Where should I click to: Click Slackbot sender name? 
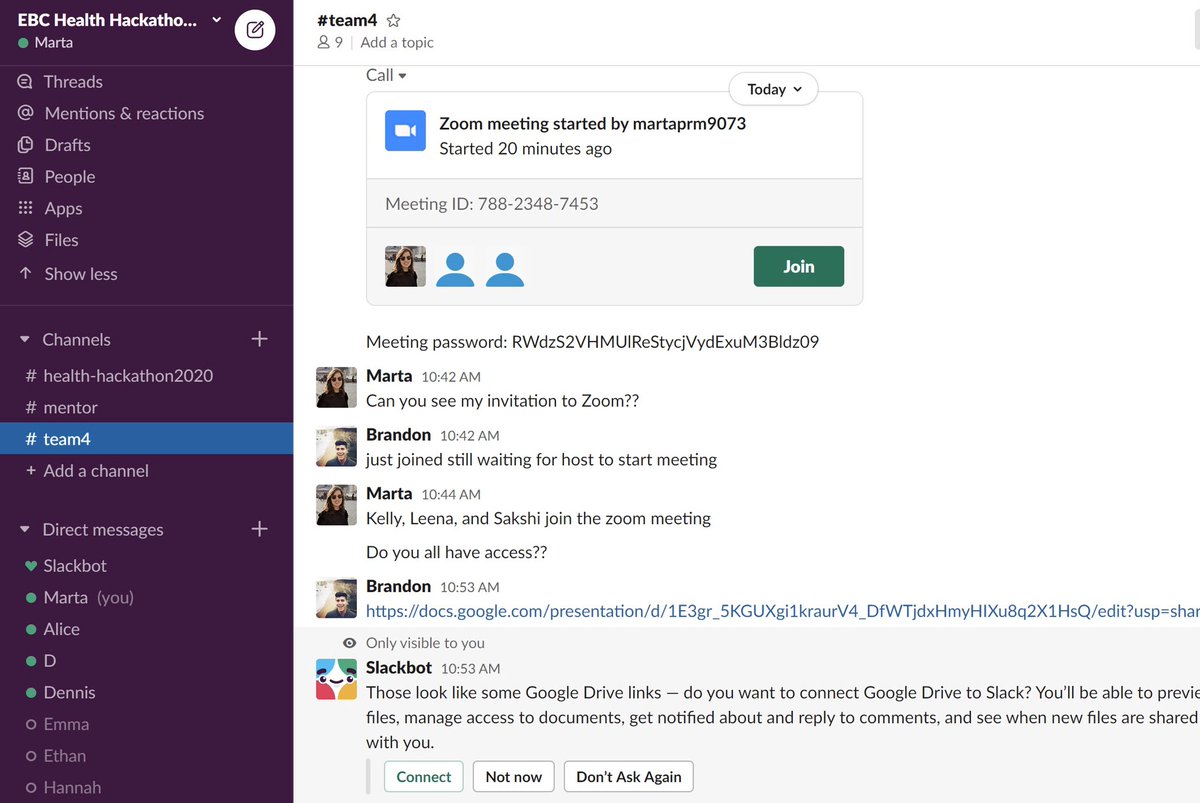click(x=399, y=667)
